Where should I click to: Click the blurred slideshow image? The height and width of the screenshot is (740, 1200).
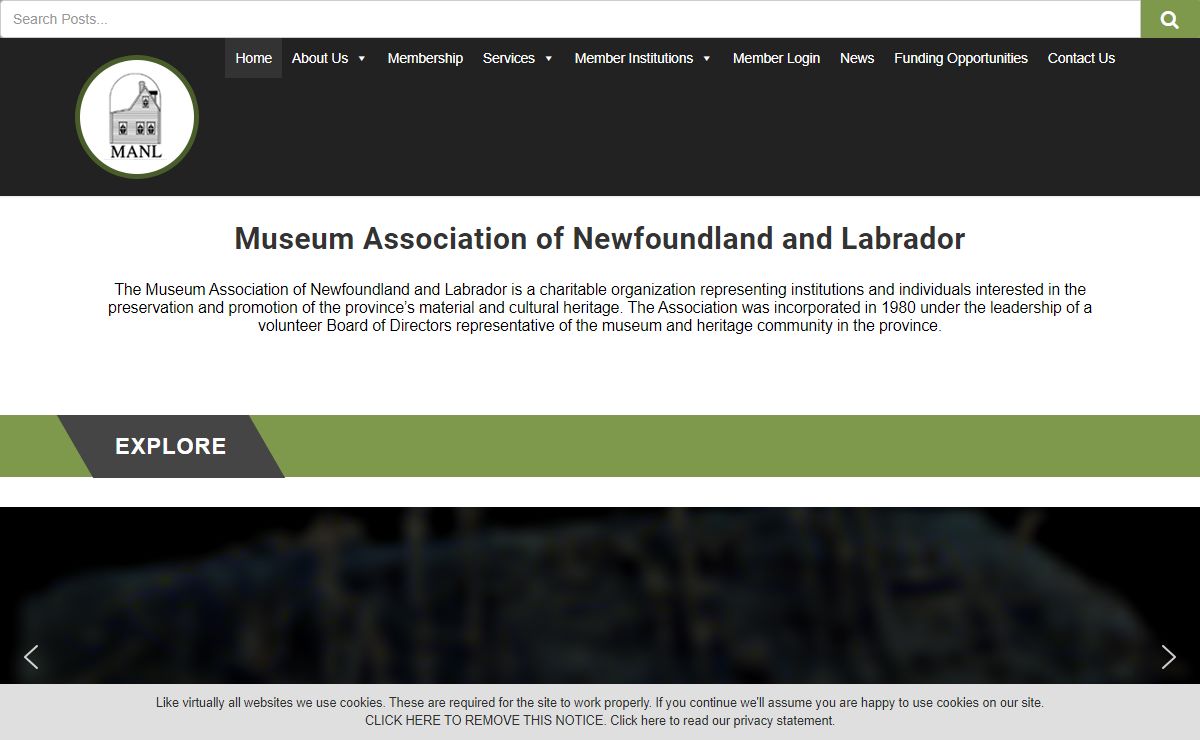click(x=600, y=595)
